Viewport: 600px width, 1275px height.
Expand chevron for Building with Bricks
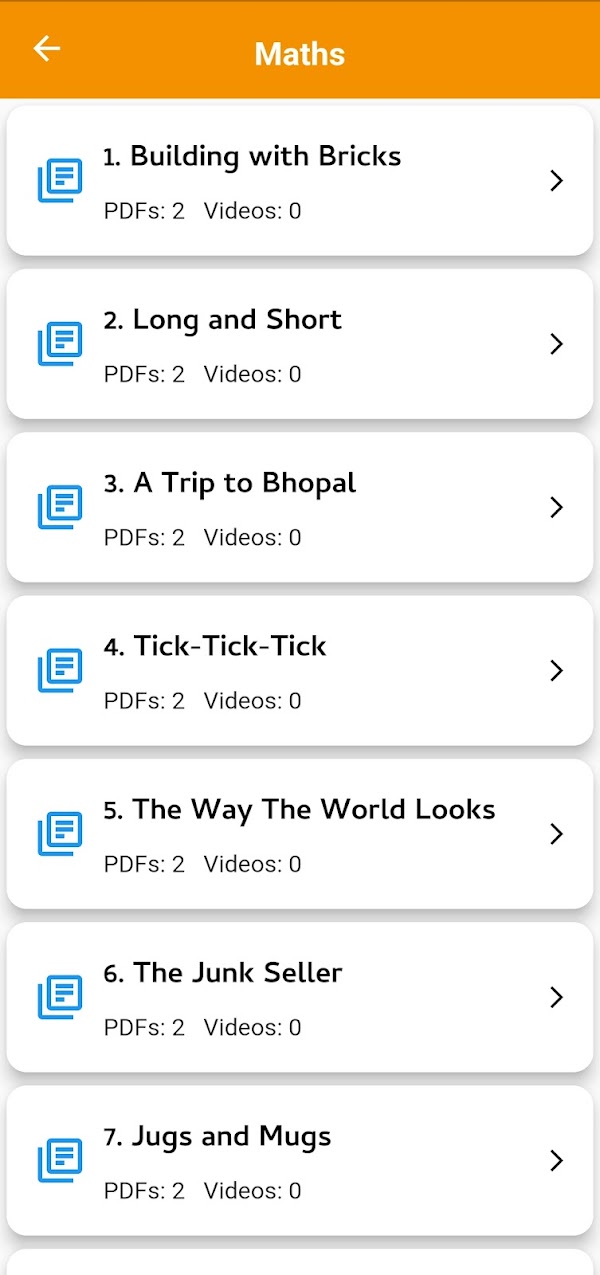click(557, 181)
